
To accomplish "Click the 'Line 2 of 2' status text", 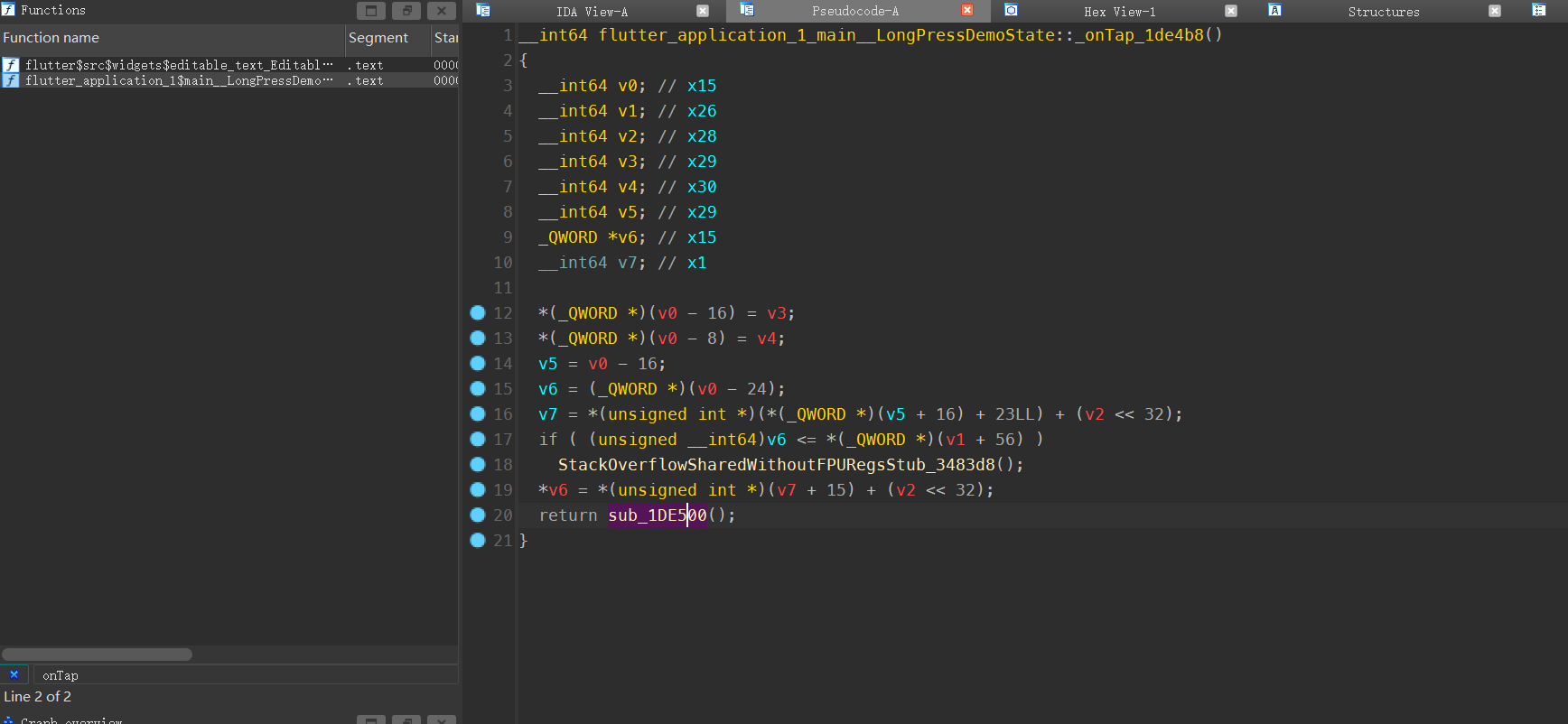I will pos(37,697).
